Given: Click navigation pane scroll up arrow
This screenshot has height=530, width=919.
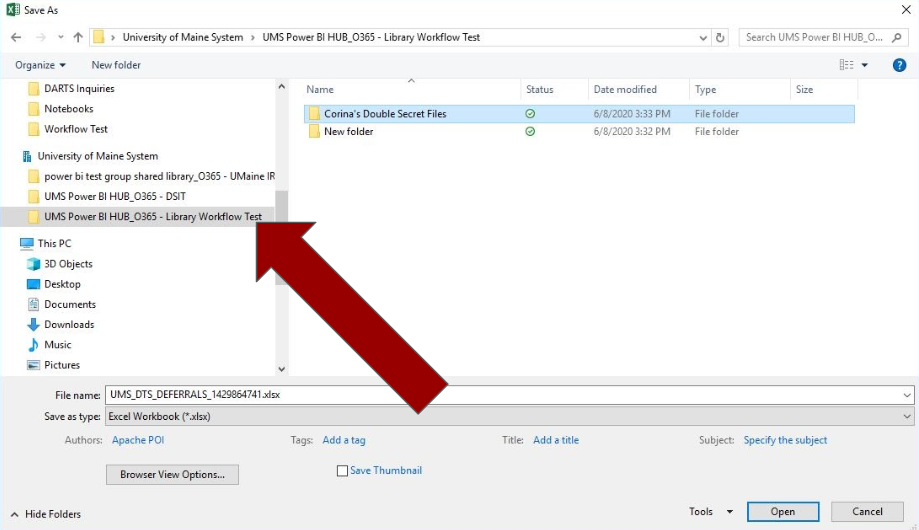Looking at the screenshot, I should [x=281, y=87].
